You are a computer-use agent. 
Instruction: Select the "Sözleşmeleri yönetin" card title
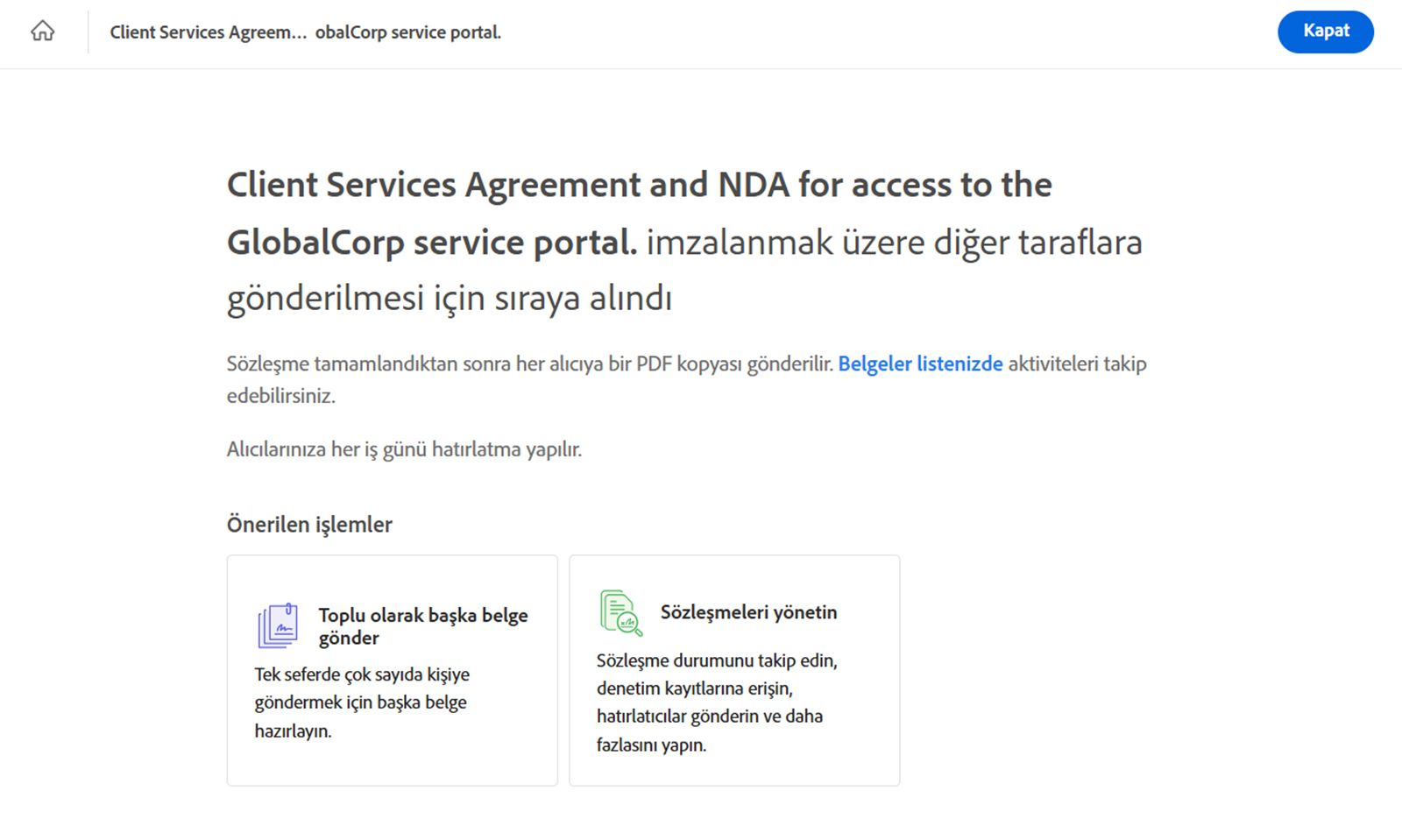[748, 612]
